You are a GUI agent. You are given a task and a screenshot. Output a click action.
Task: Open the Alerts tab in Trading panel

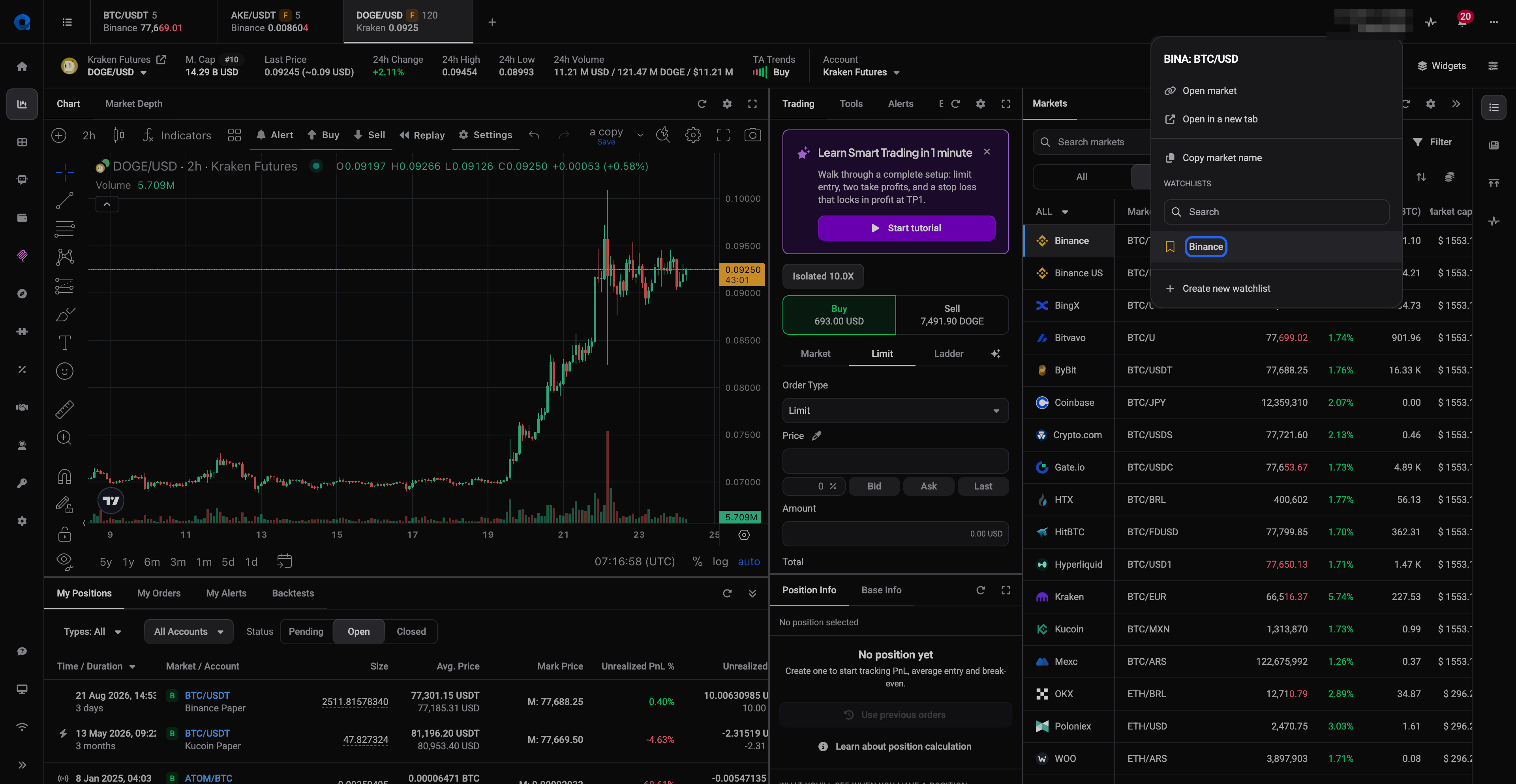click(901, 103)
